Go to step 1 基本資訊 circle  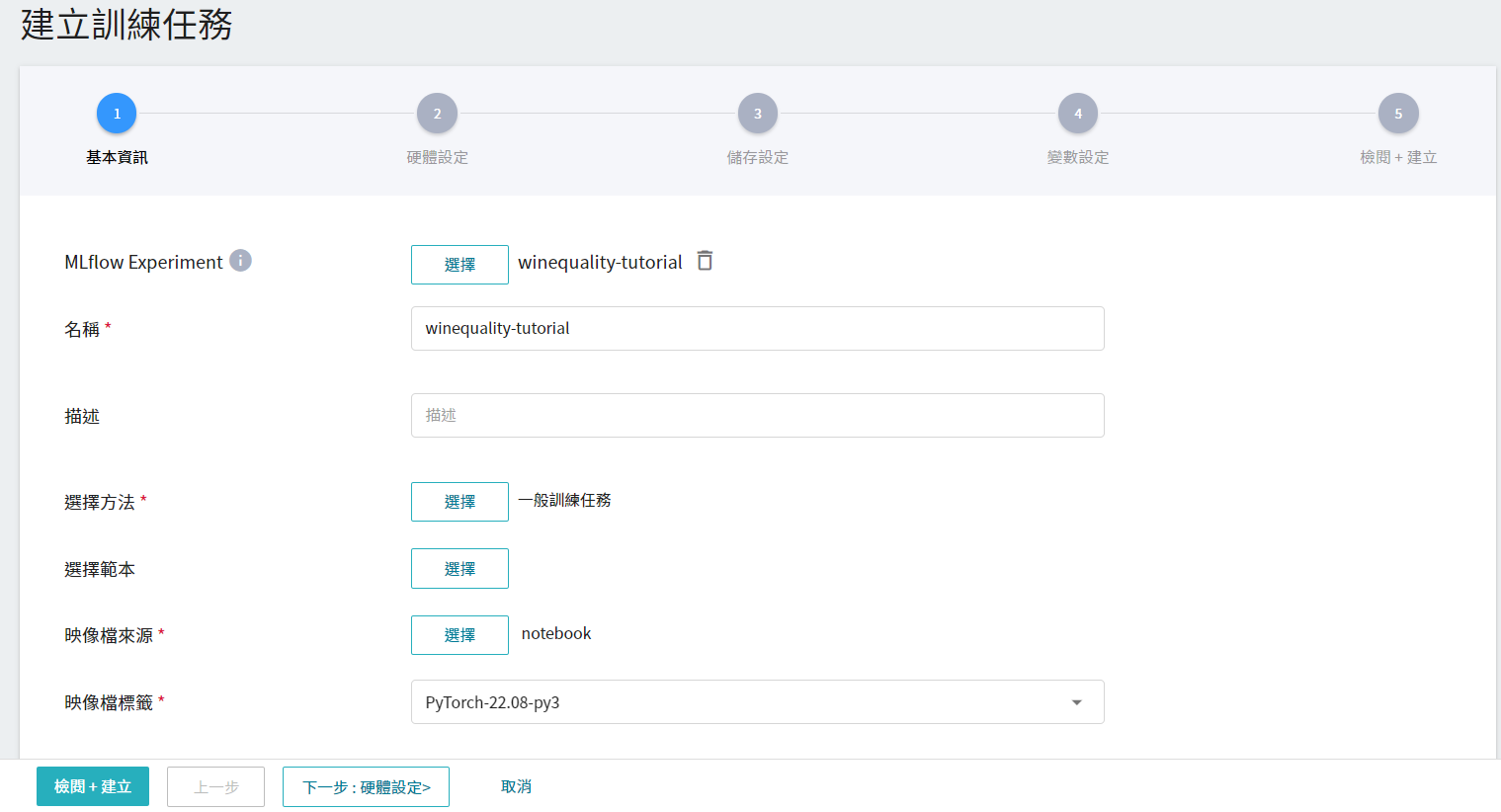[117, 114]
